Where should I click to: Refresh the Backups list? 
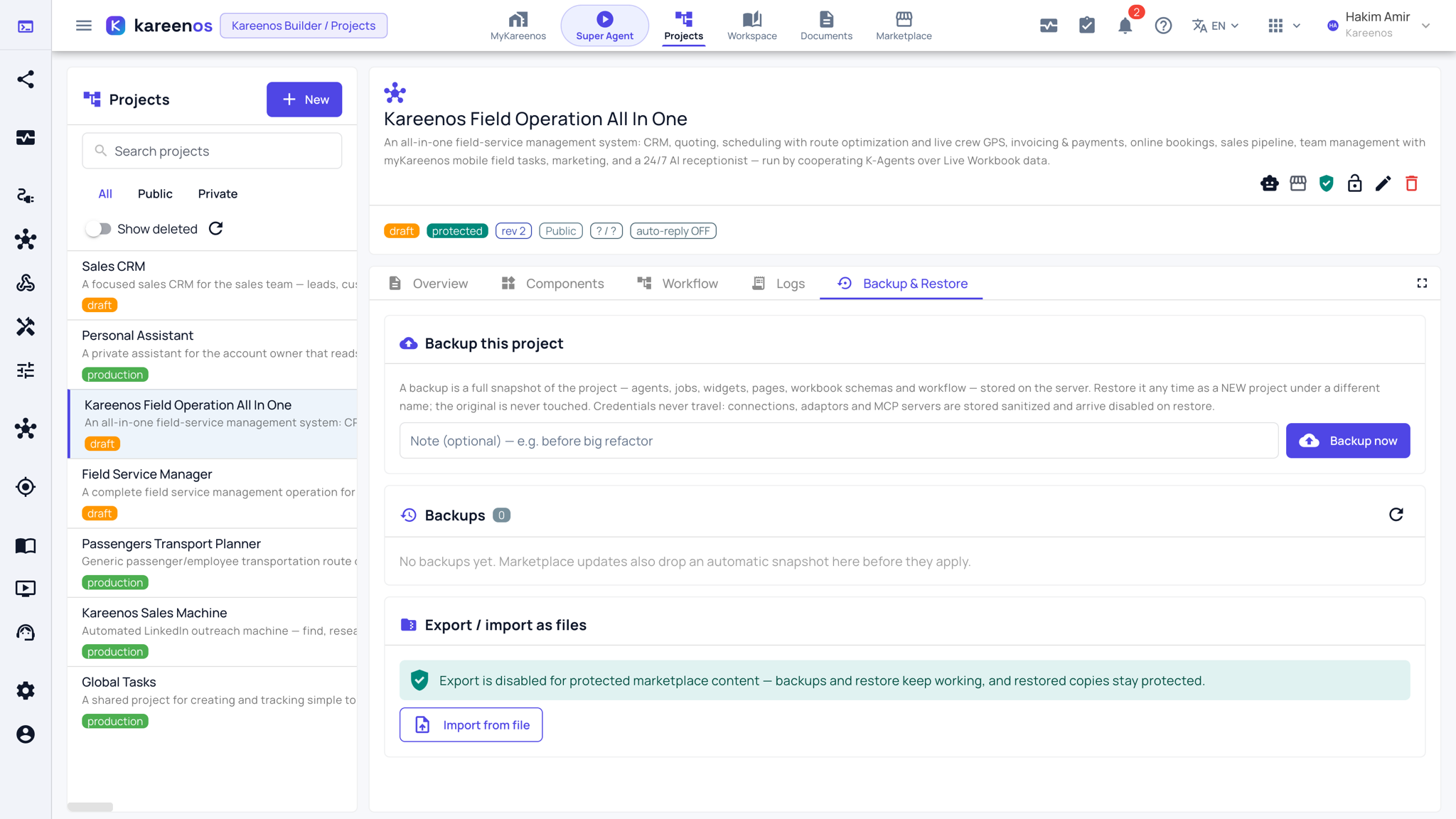[1396, 515]
